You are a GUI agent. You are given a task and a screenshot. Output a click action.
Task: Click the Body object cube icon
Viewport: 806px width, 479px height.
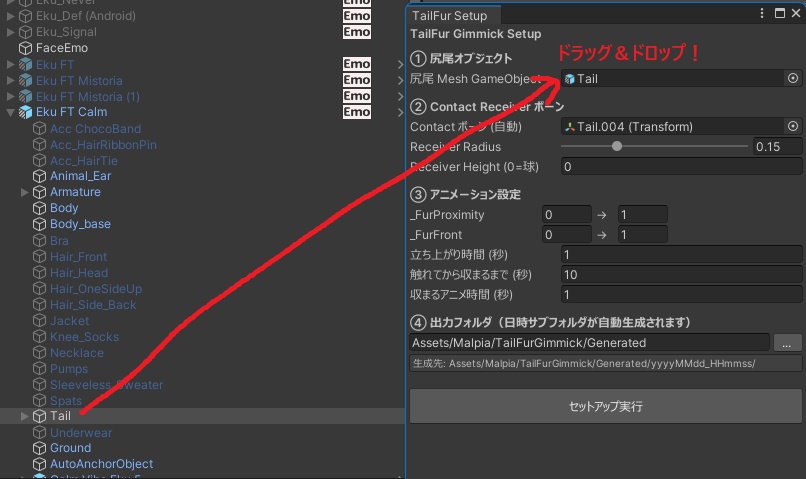pyautogui.click(x=39, y=208)
